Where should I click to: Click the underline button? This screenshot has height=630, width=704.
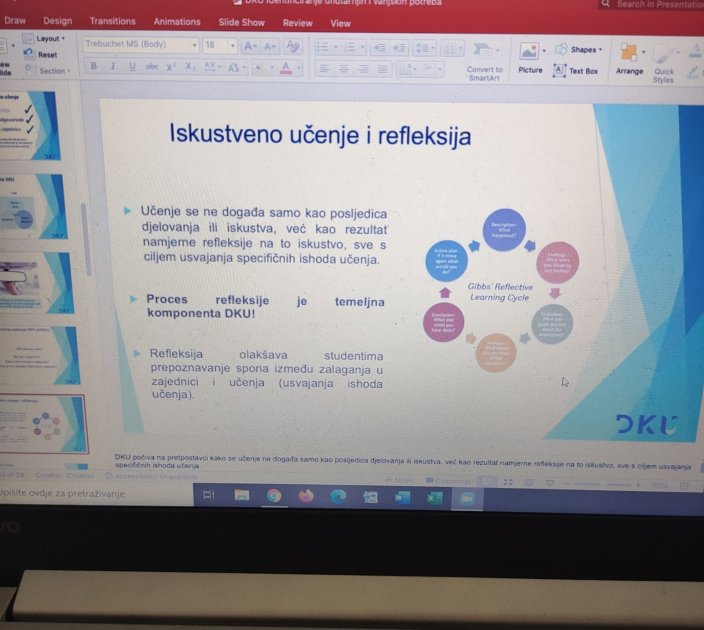coord(132,67)
